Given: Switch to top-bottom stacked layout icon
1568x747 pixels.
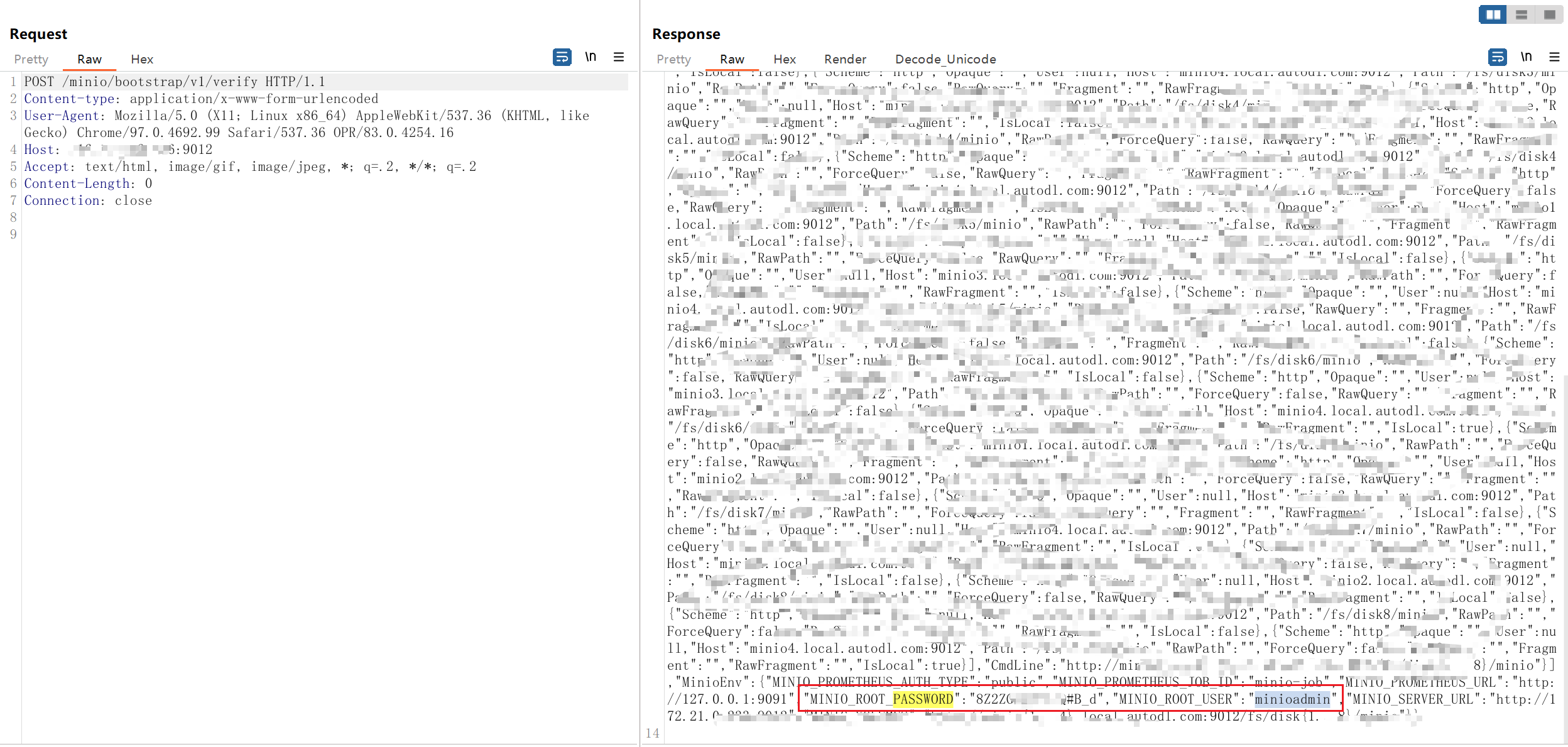Looking at the screenshot, I should click(1521, 14).
